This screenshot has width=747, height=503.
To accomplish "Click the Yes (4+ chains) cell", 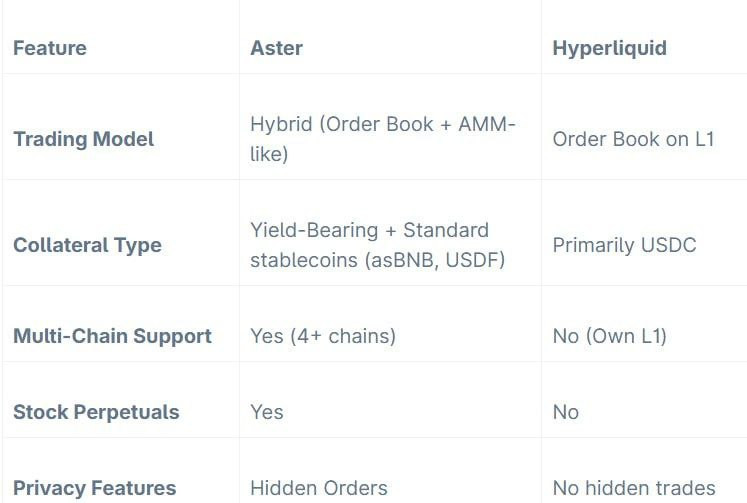I will pyautogui.click(x=323, y=336).
